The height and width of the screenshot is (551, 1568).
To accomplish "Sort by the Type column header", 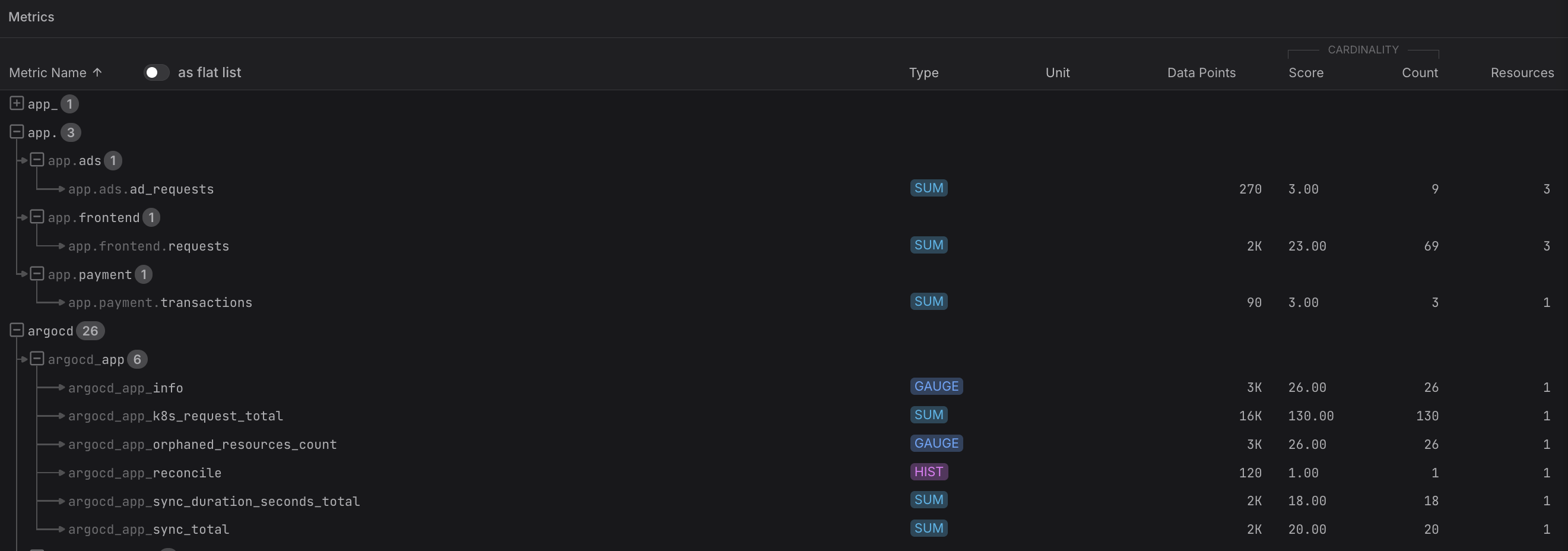I will [x=923, y=72].
